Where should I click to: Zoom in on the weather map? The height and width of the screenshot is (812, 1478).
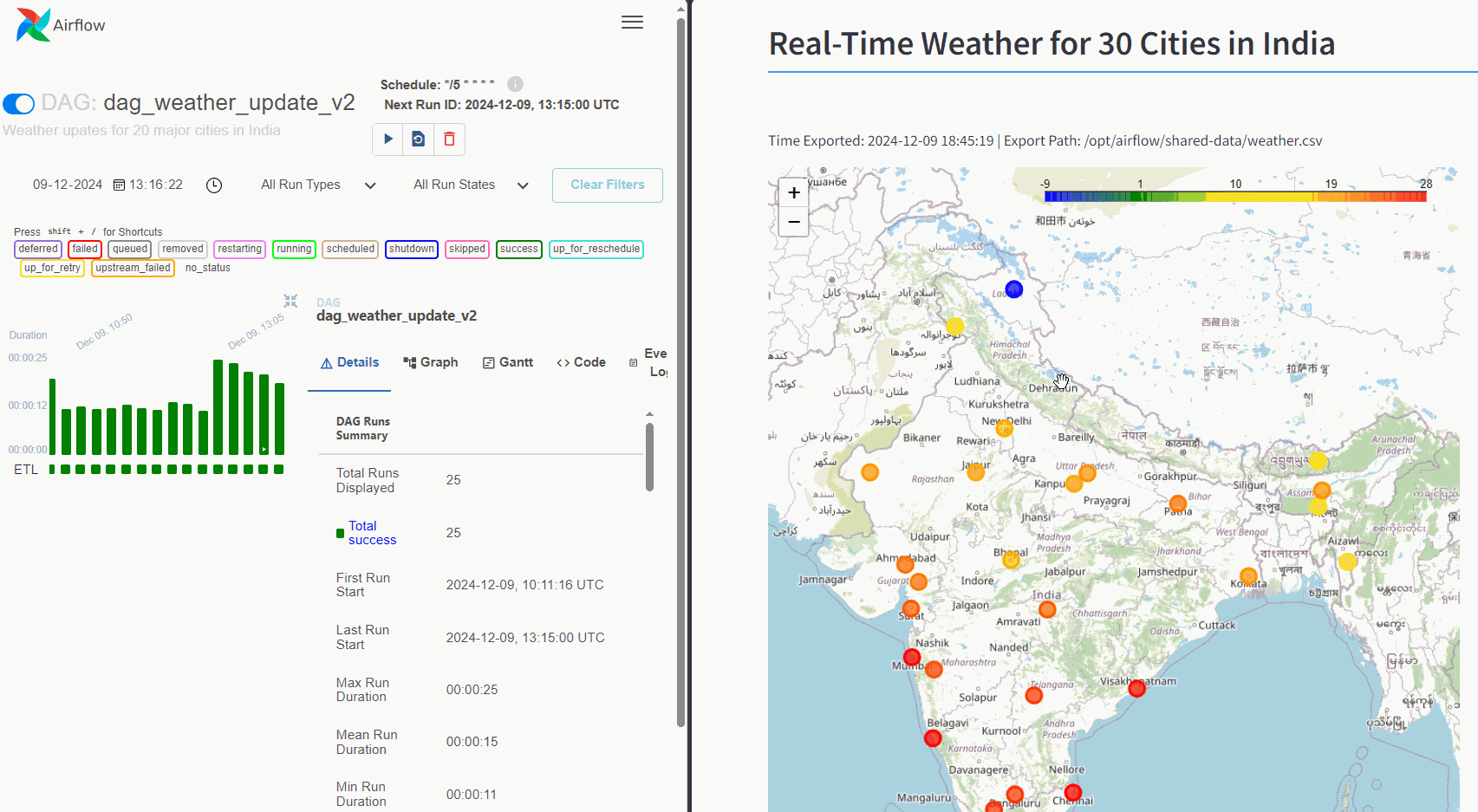[x=793, y=193]
